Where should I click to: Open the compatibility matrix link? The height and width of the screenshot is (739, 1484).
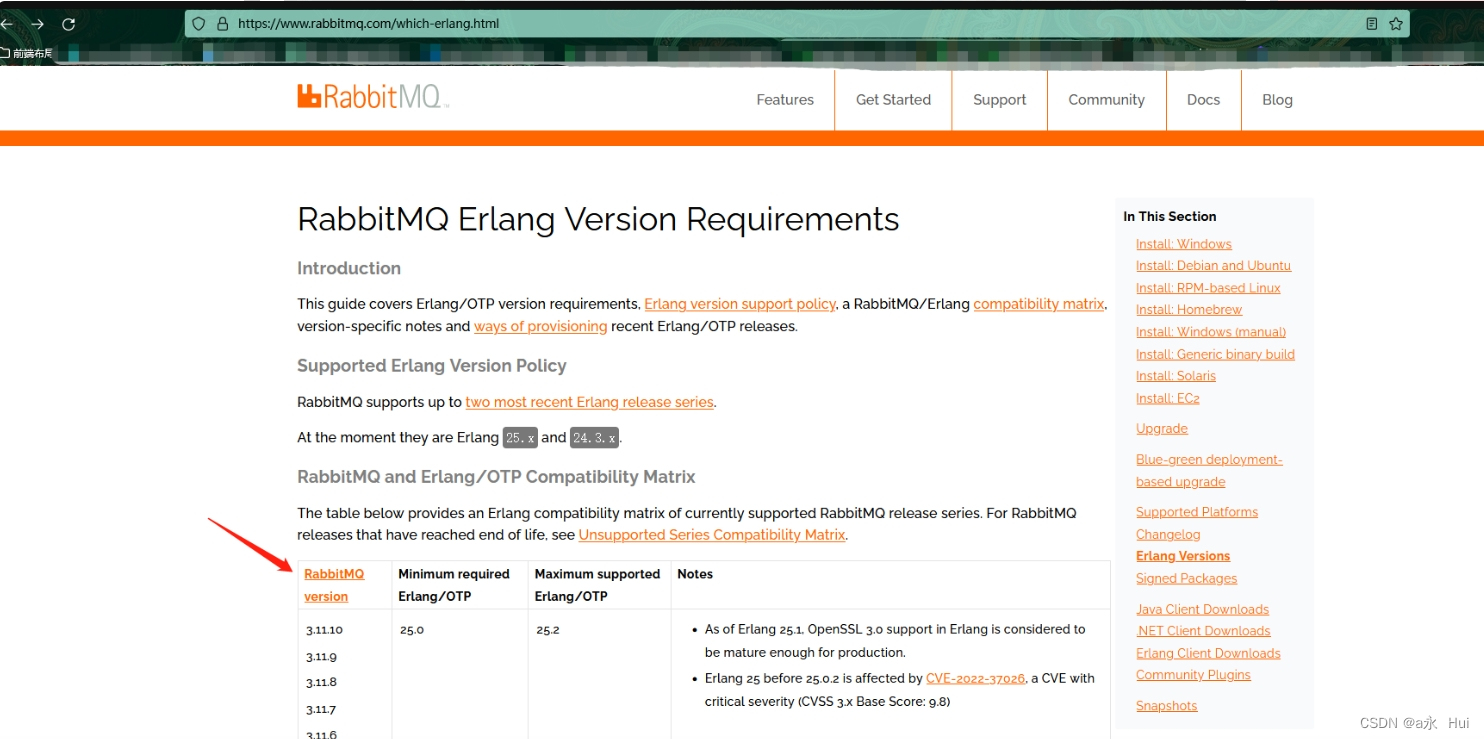point(1039,304)
